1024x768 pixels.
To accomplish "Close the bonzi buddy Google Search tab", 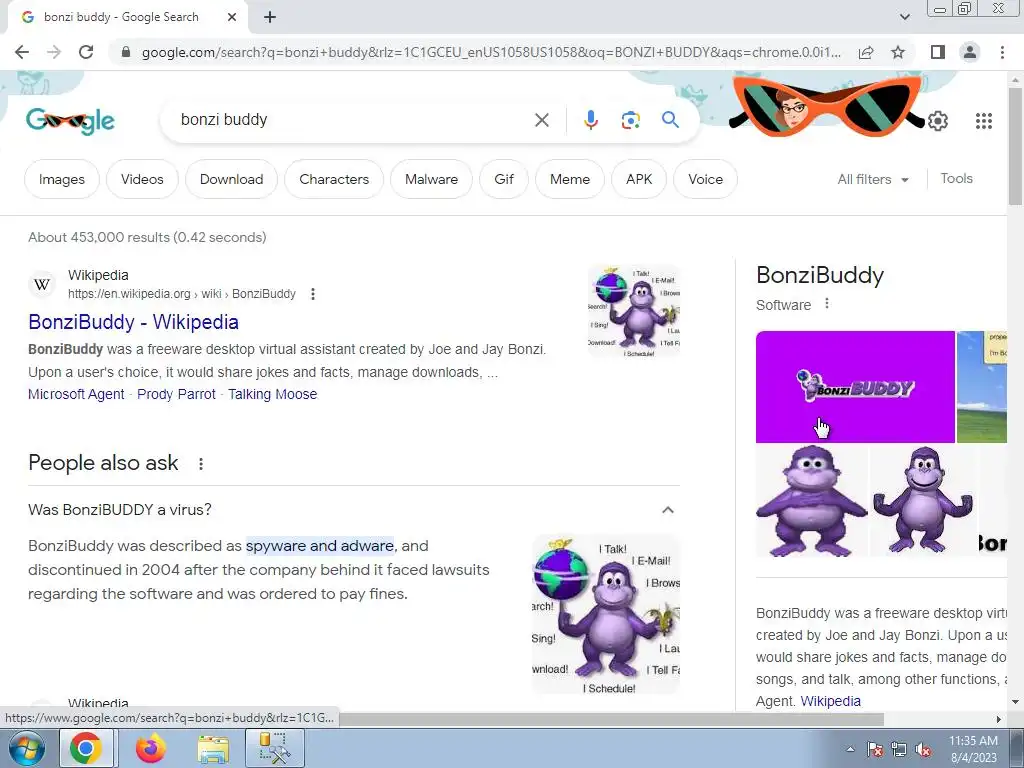I will (x=232, y=18).
